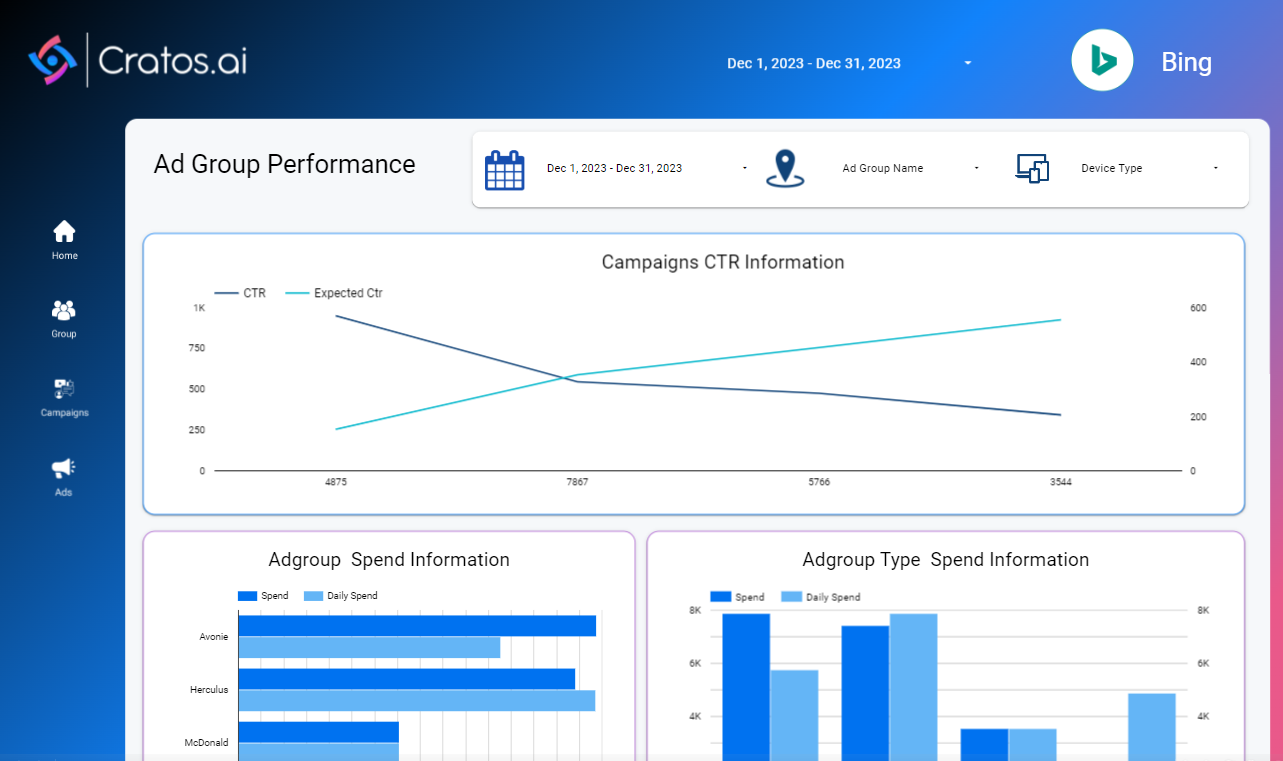Click the Adgroup Type Spend Information title

[946, 560]
